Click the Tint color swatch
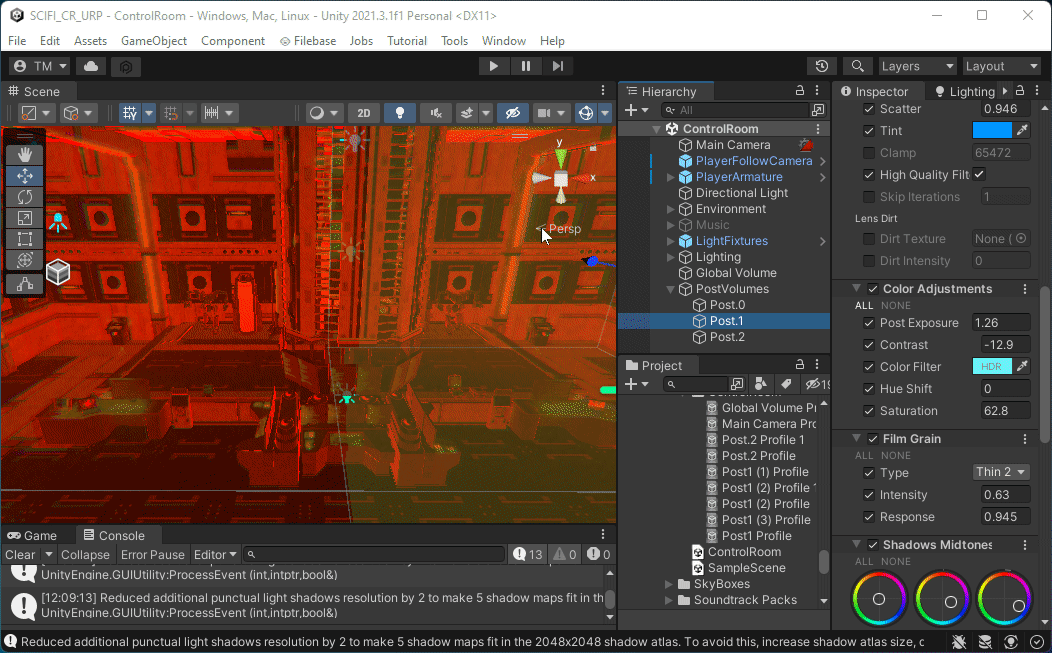 [991, 131]
